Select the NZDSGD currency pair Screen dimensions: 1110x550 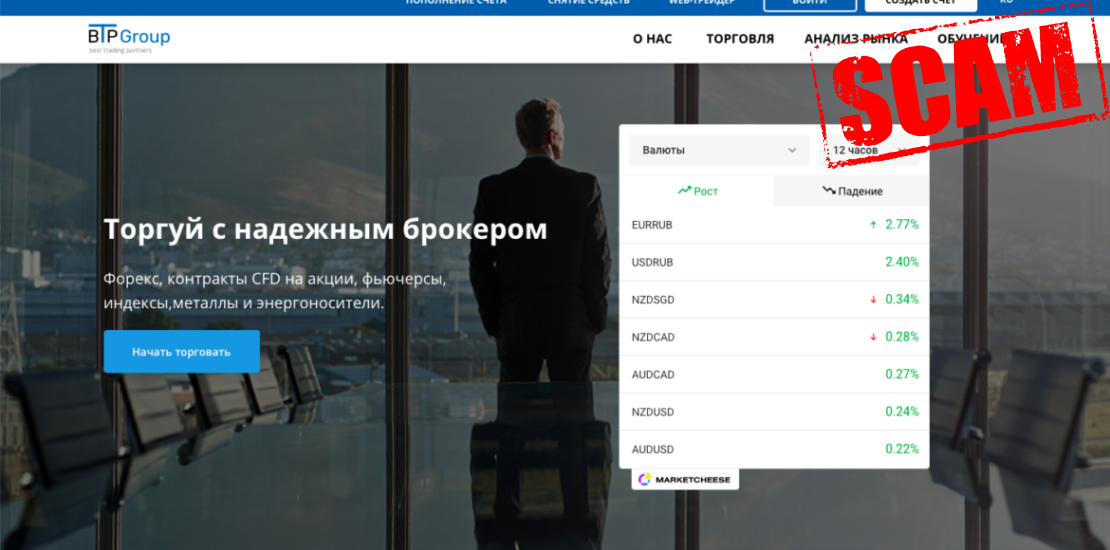[x=653, y=300]
